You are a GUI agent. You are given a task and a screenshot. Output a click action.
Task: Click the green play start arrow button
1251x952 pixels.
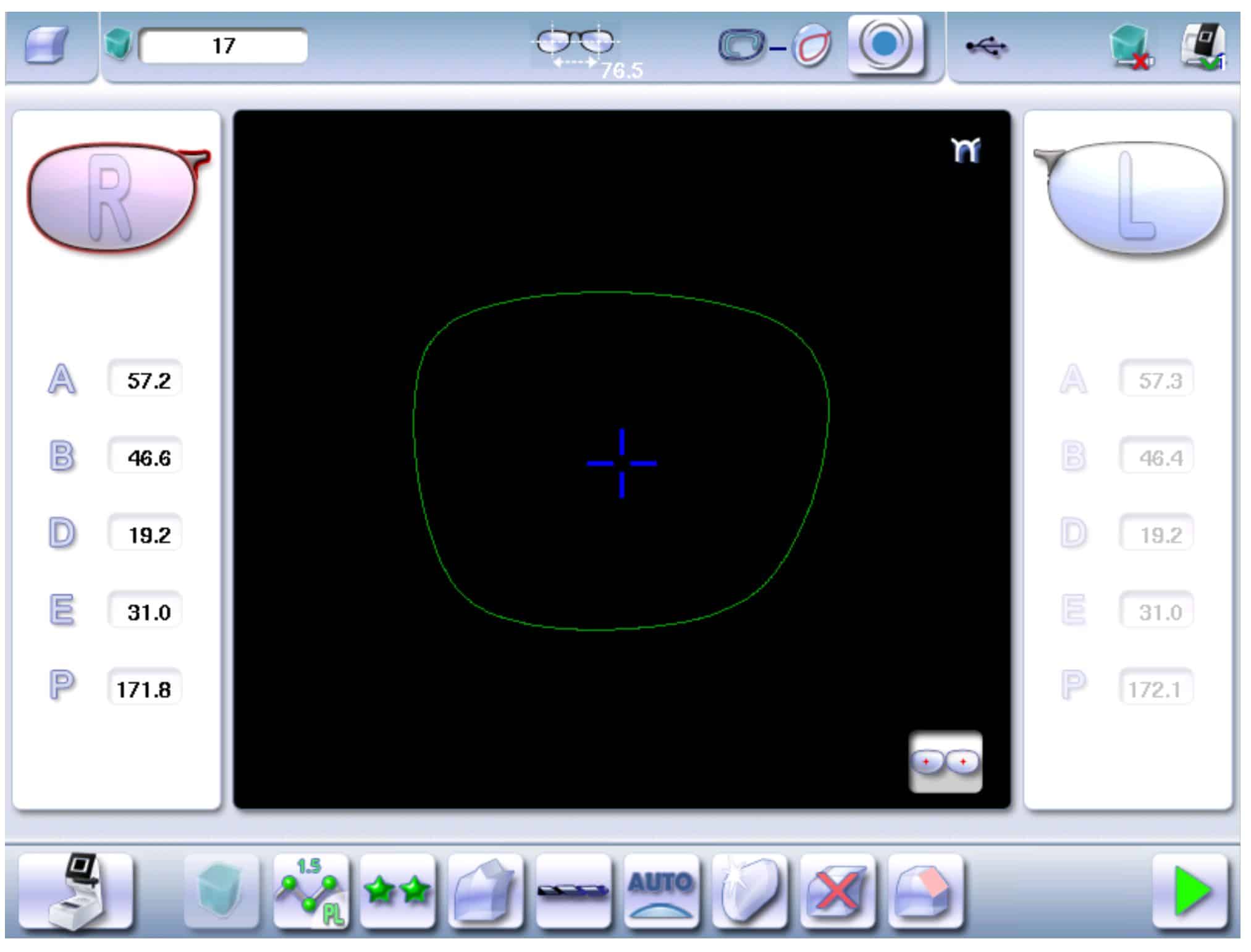click(x=1190, y=890)
